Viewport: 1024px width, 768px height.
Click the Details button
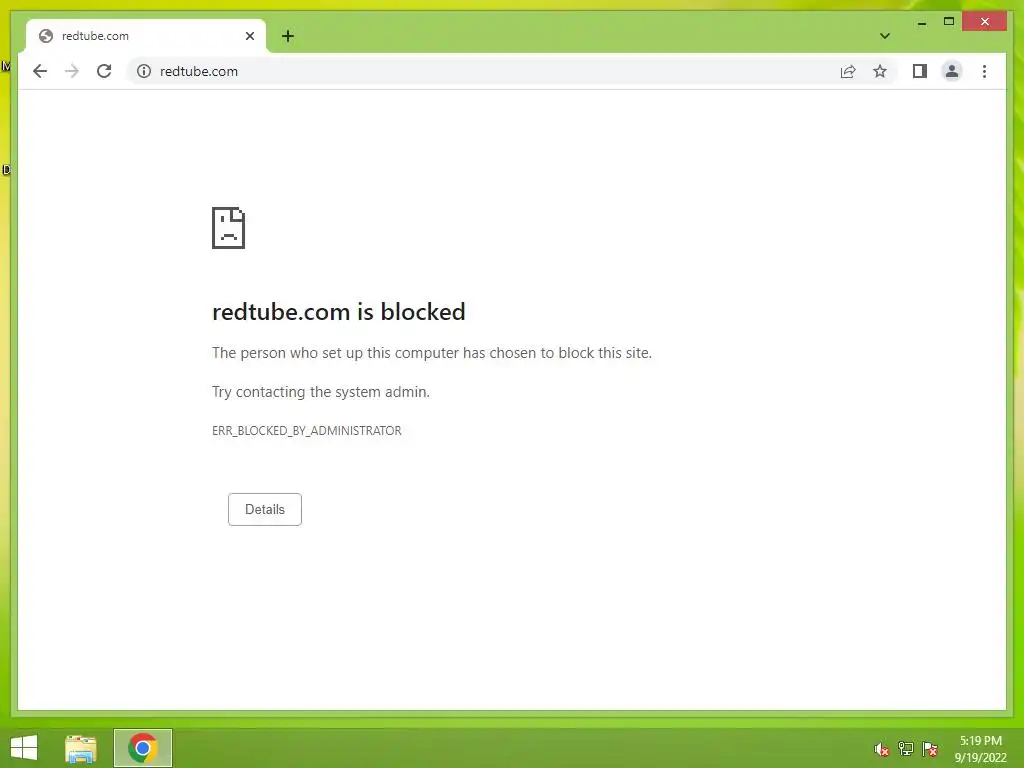coord(264,509)
